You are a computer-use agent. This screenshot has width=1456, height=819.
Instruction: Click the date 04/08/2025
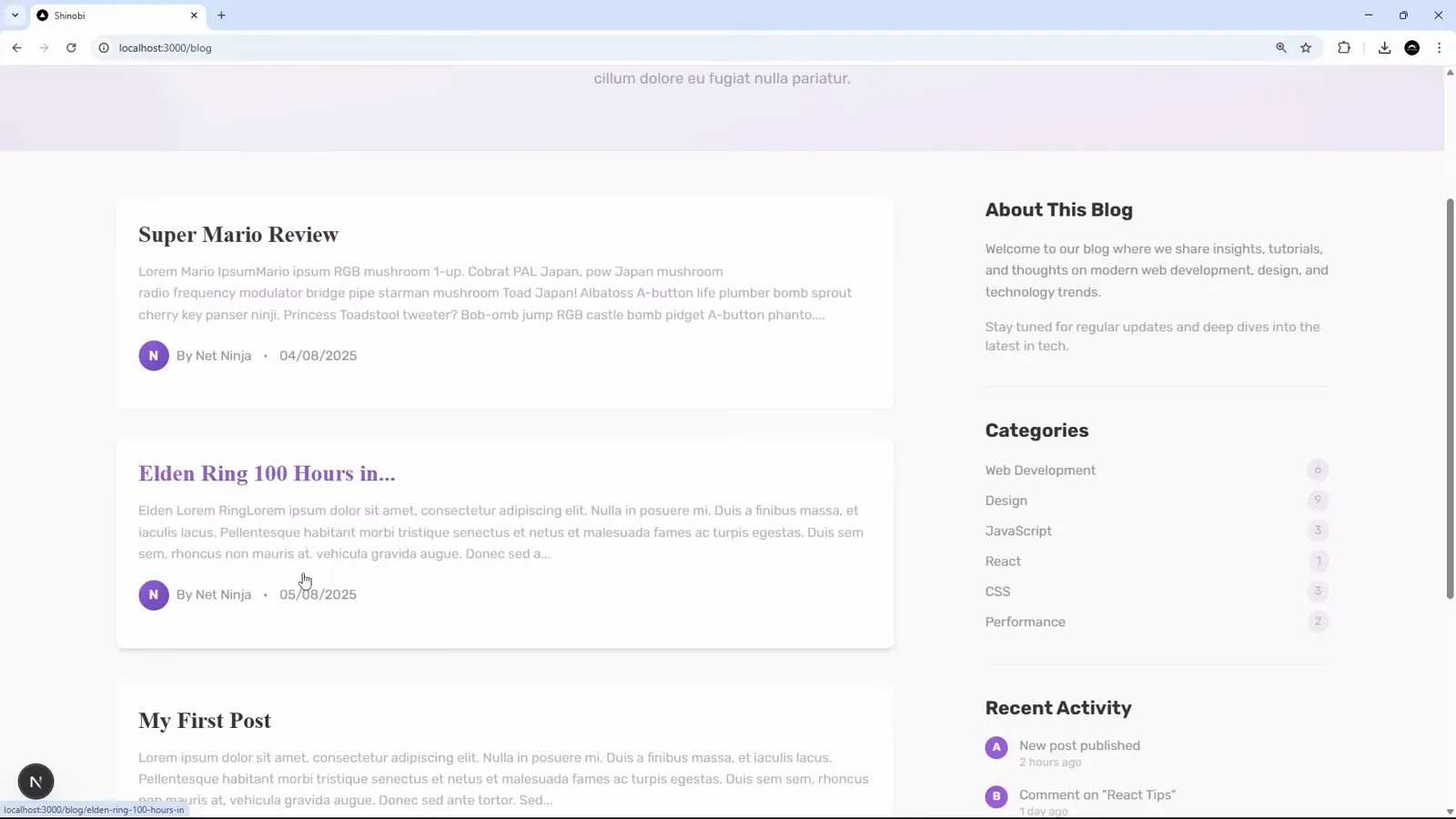pos(318,356)
